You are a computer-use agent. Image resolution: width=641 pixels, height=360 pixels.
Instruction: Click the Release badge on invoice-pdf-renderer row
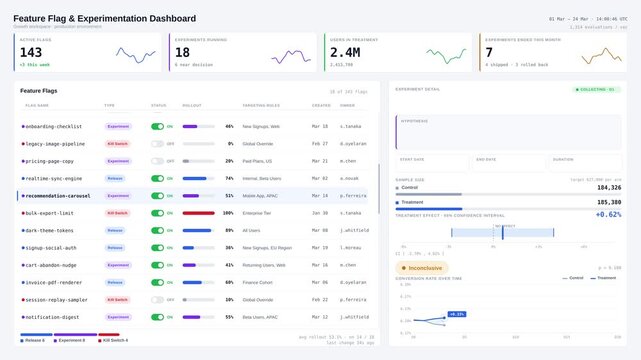coord(115,282)
